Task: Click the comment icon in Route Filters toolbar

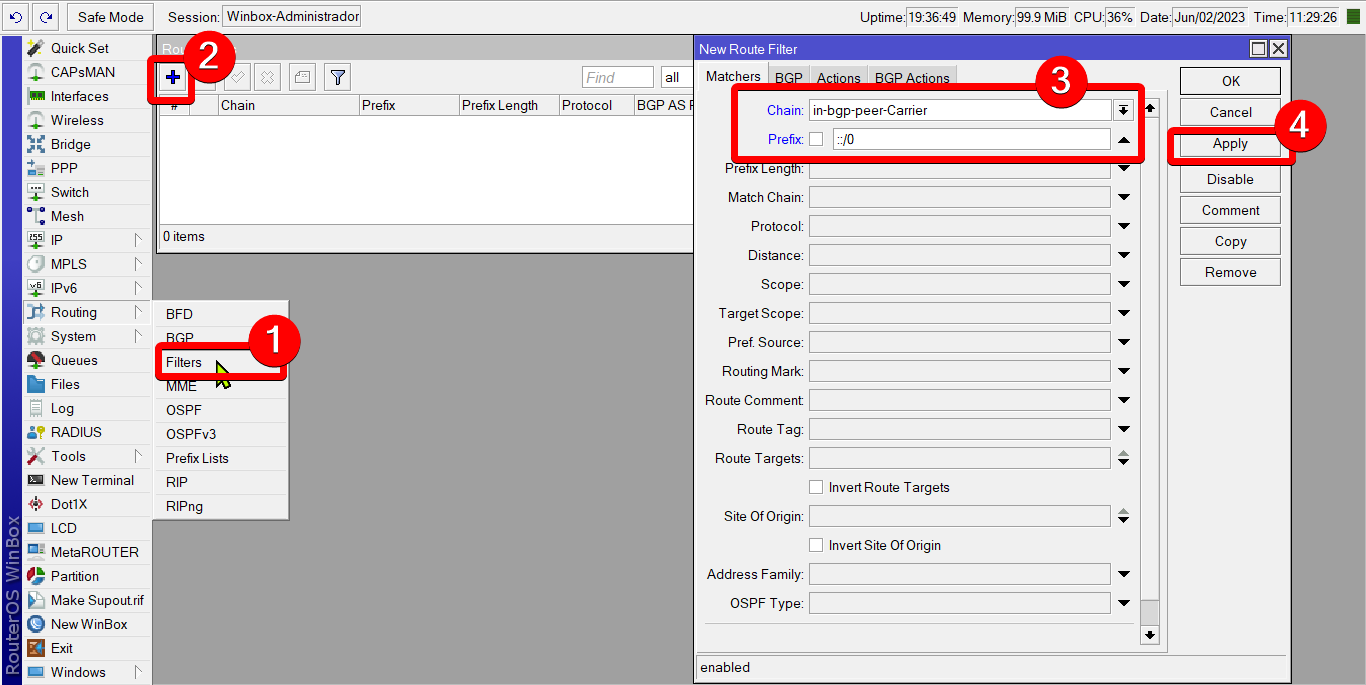Action: tap(303, 78)
